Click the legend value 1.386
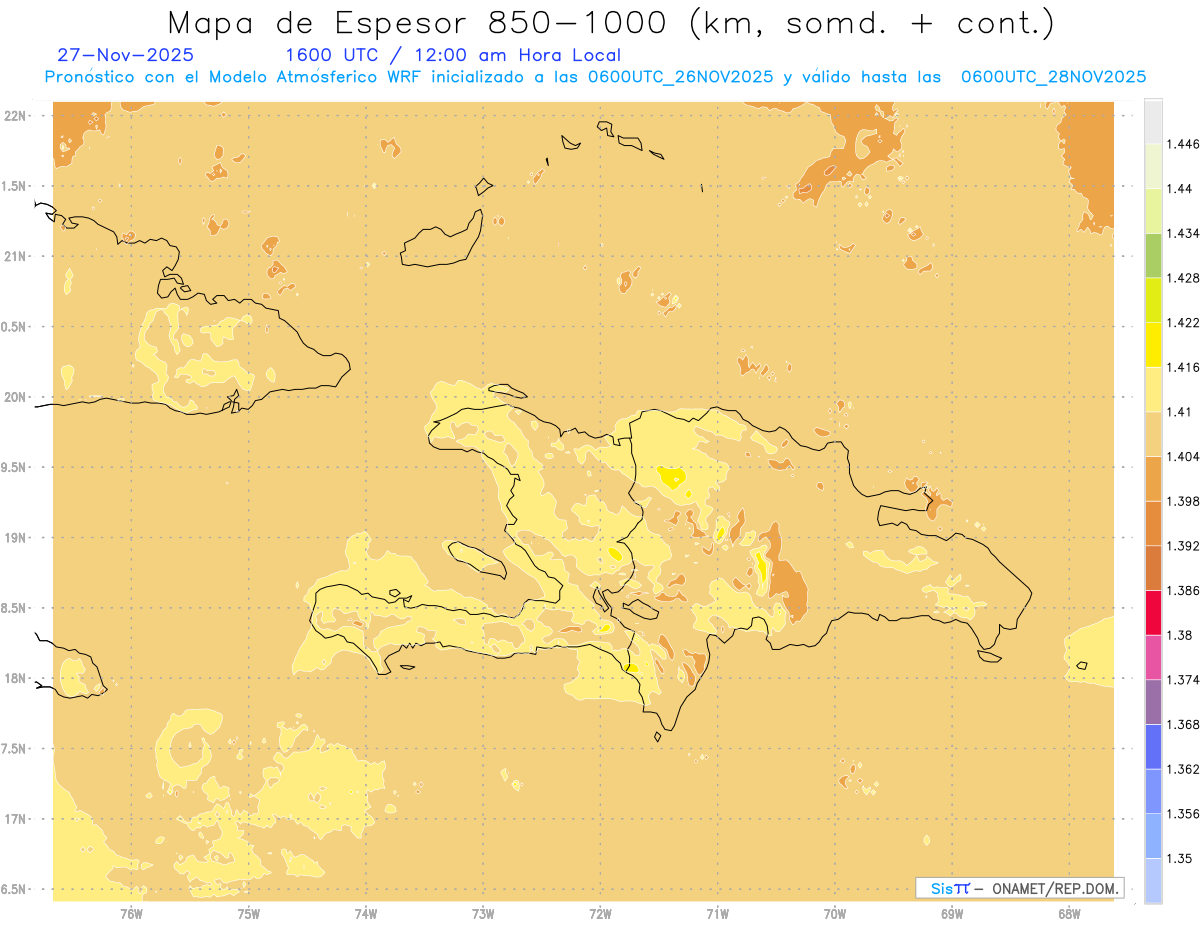This screenshot has width=1200, height=927. pos(1183,590)
